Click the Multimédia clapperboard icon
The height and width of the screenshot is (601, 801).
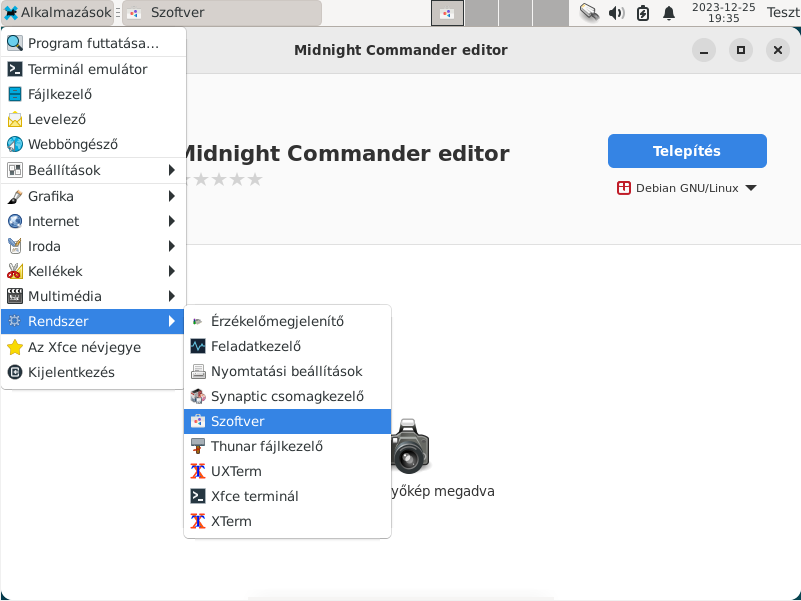point(15,296)
